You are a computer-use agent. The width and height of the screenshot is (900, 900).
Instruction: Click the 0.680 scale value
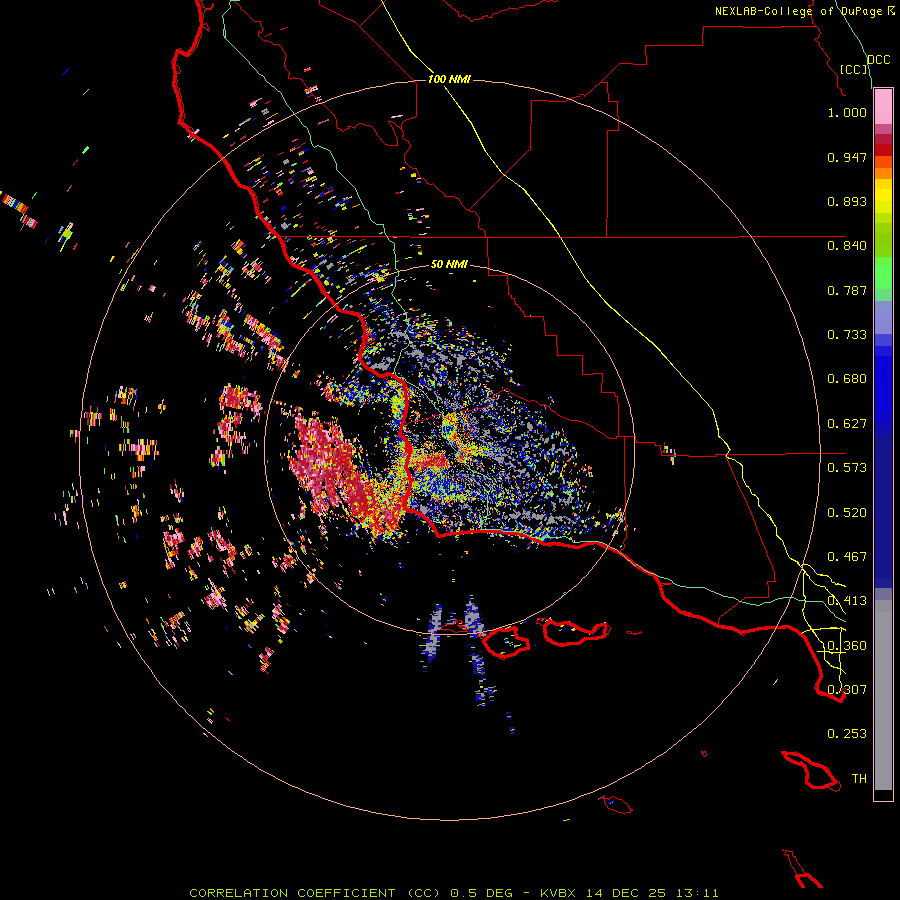(847, 379)
